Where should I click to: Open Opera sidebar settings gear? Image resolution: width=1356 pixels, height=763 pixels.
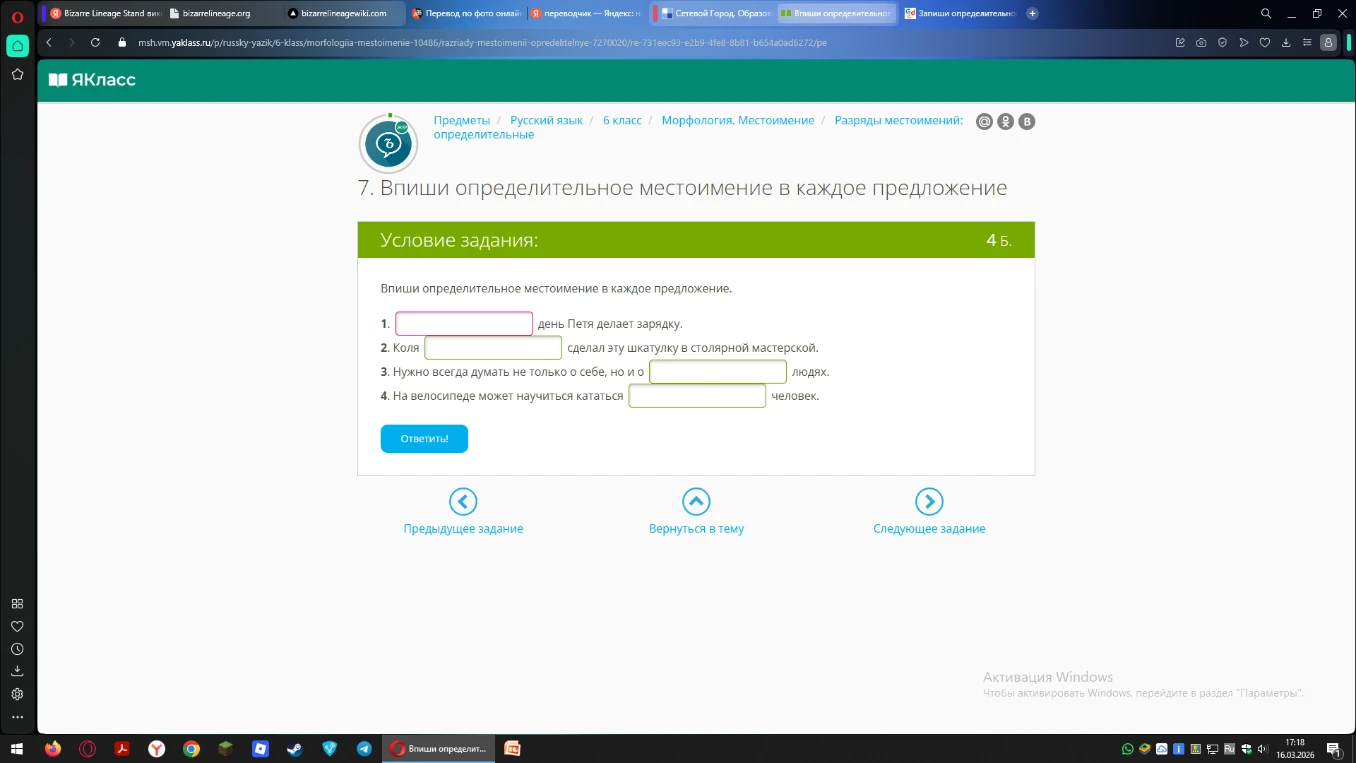coord(17,694)
